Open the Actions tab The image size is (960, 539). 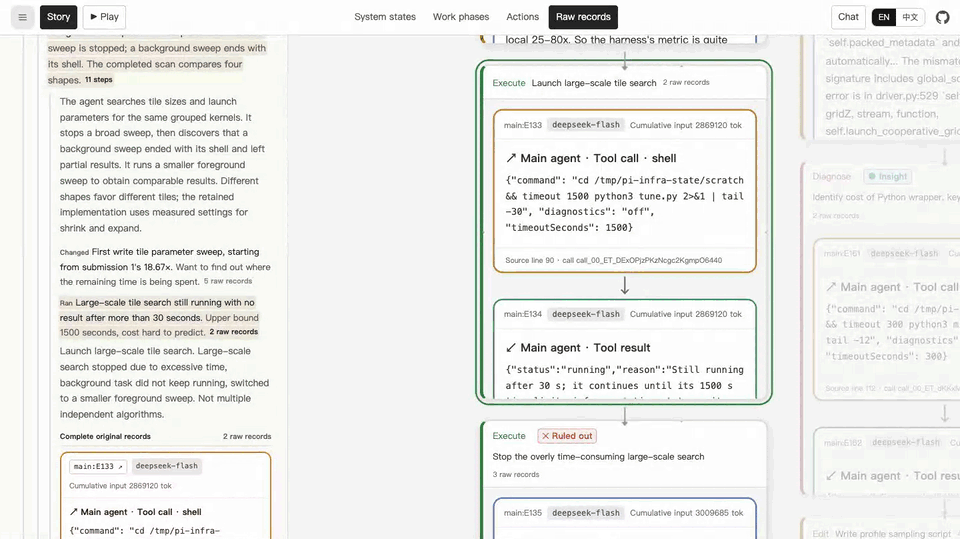[522, 17]
